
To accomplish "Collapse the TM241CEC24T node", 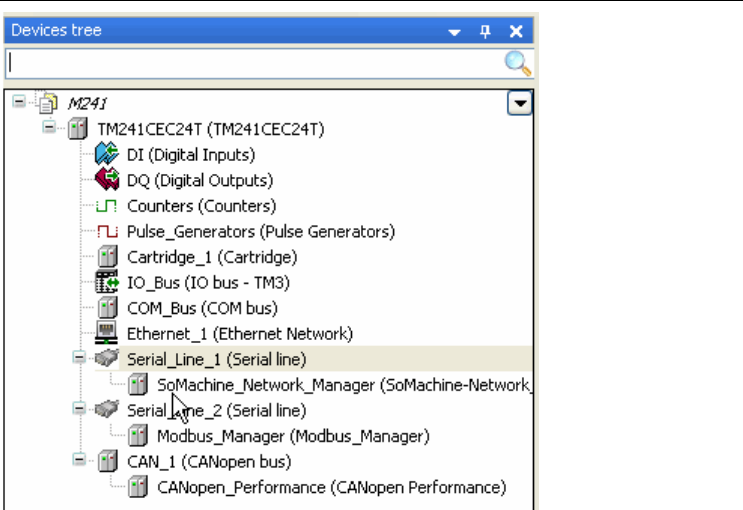I will 49,127.
